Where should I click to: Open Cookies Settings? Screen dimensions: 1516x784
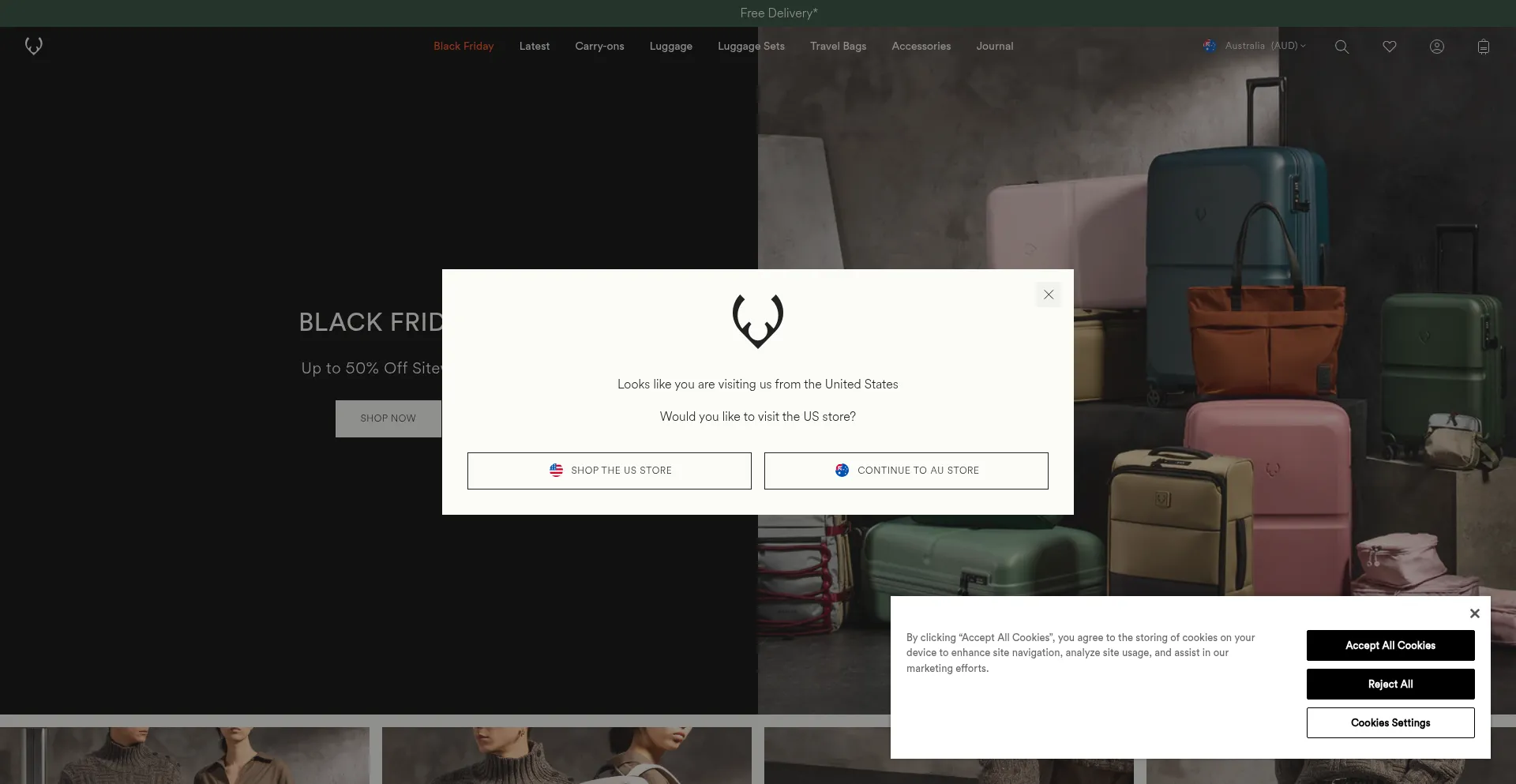[1390, 723]
